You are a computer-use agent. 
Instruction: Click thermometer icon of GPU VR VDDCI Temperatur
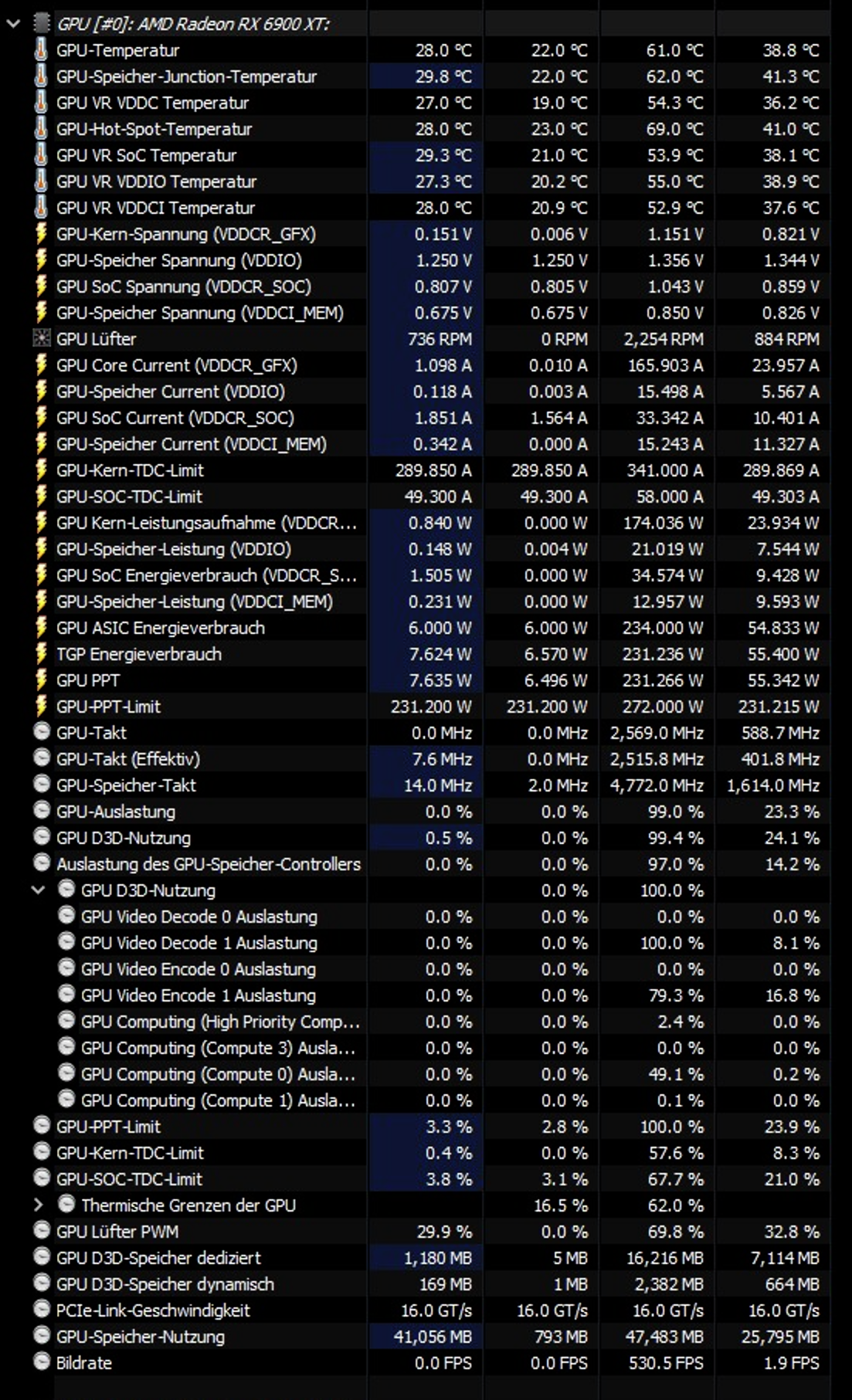[41, 208]
